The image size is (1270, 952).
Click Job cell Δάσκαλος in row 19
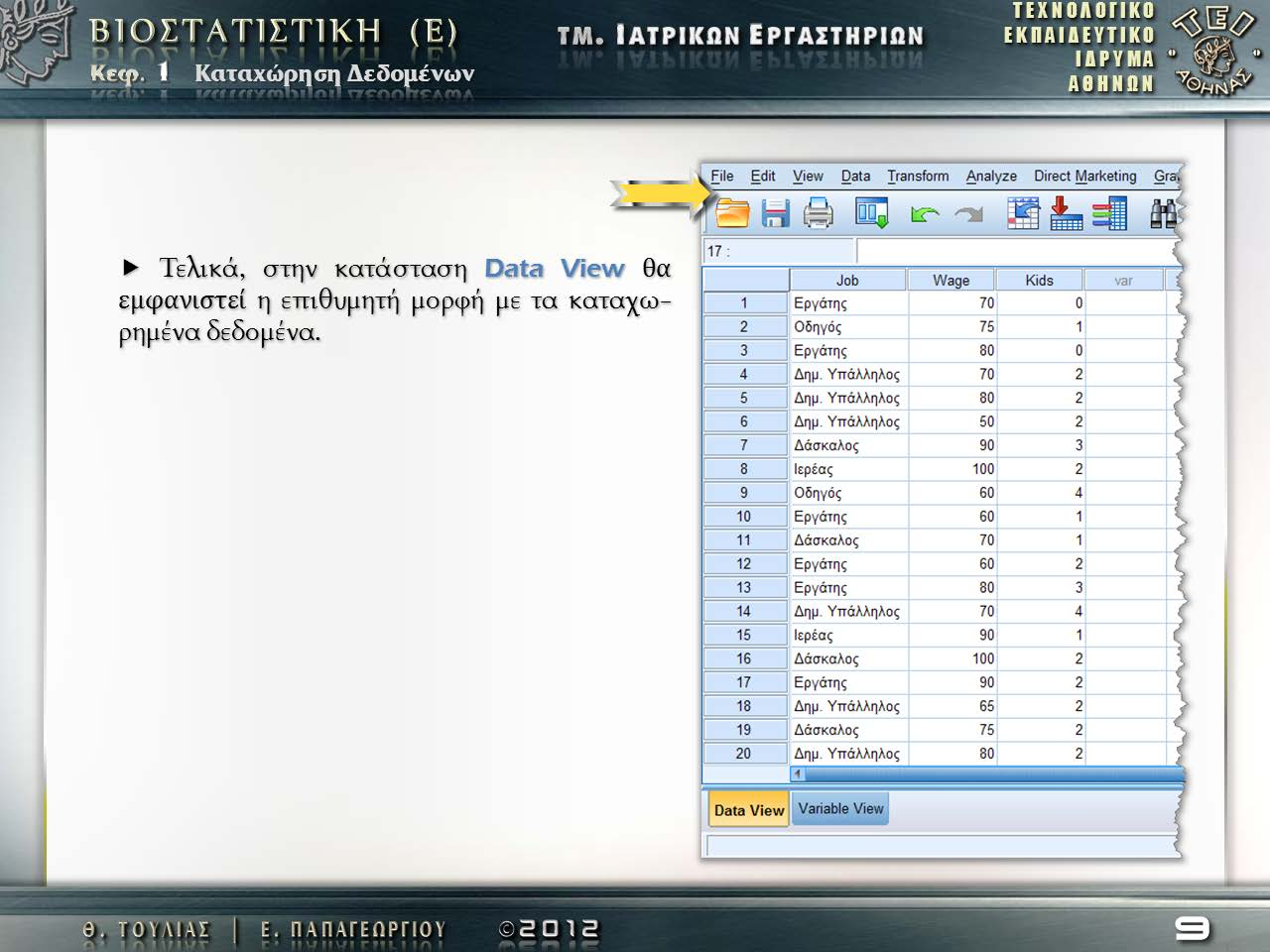pos(849,730)
